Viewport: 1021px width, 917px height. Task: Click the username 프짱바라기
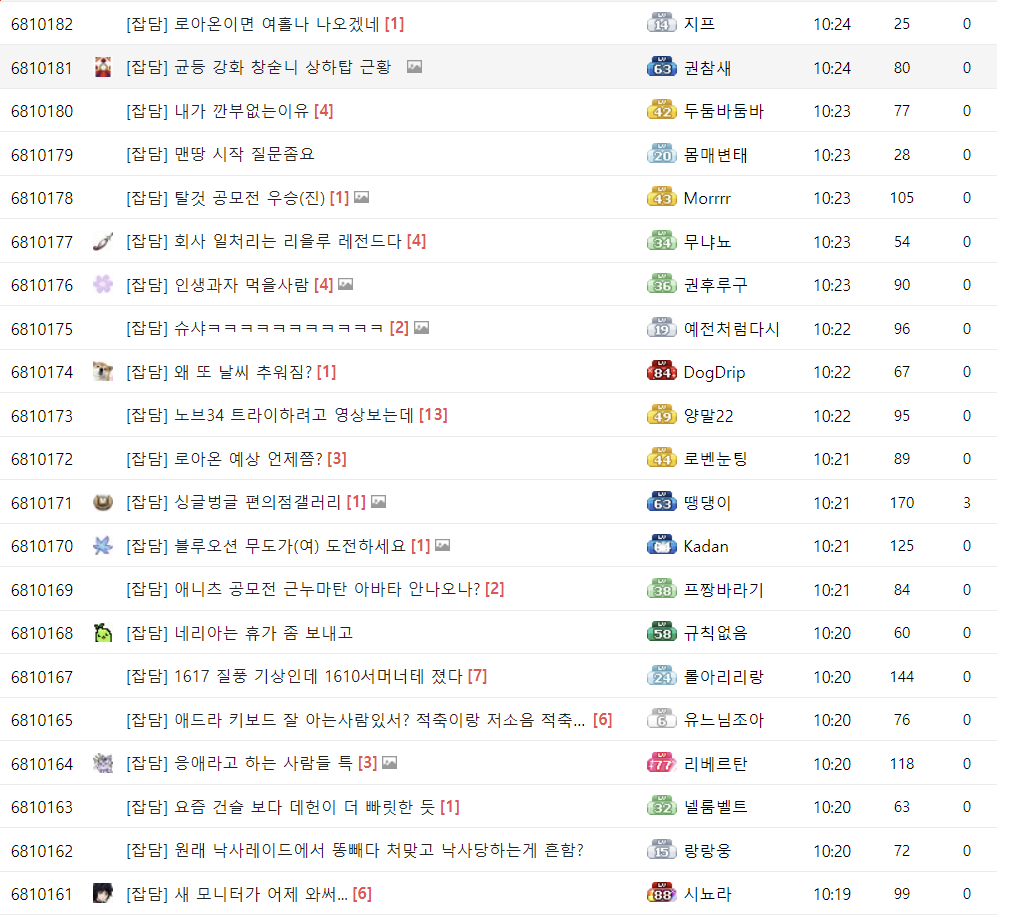723,590
